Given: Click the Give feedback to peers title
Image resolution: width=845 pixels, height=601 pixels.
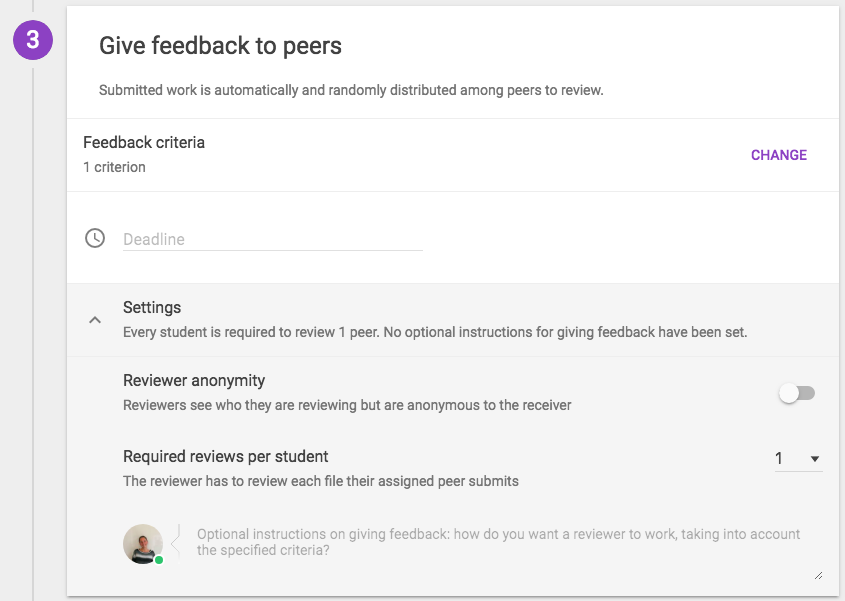Looking at the screenshot, I should click(220, 46).
